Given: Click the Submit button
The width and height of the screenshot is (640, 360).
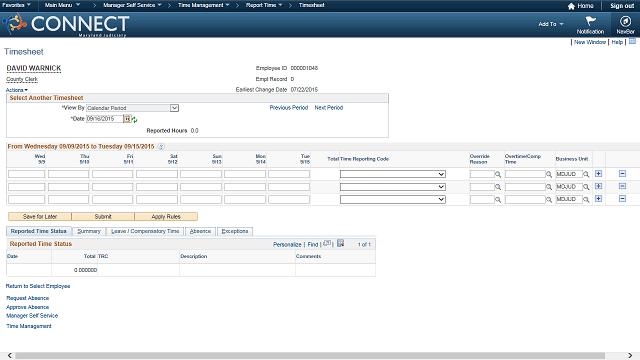Looking at the screenshot, I should point(103,216).
